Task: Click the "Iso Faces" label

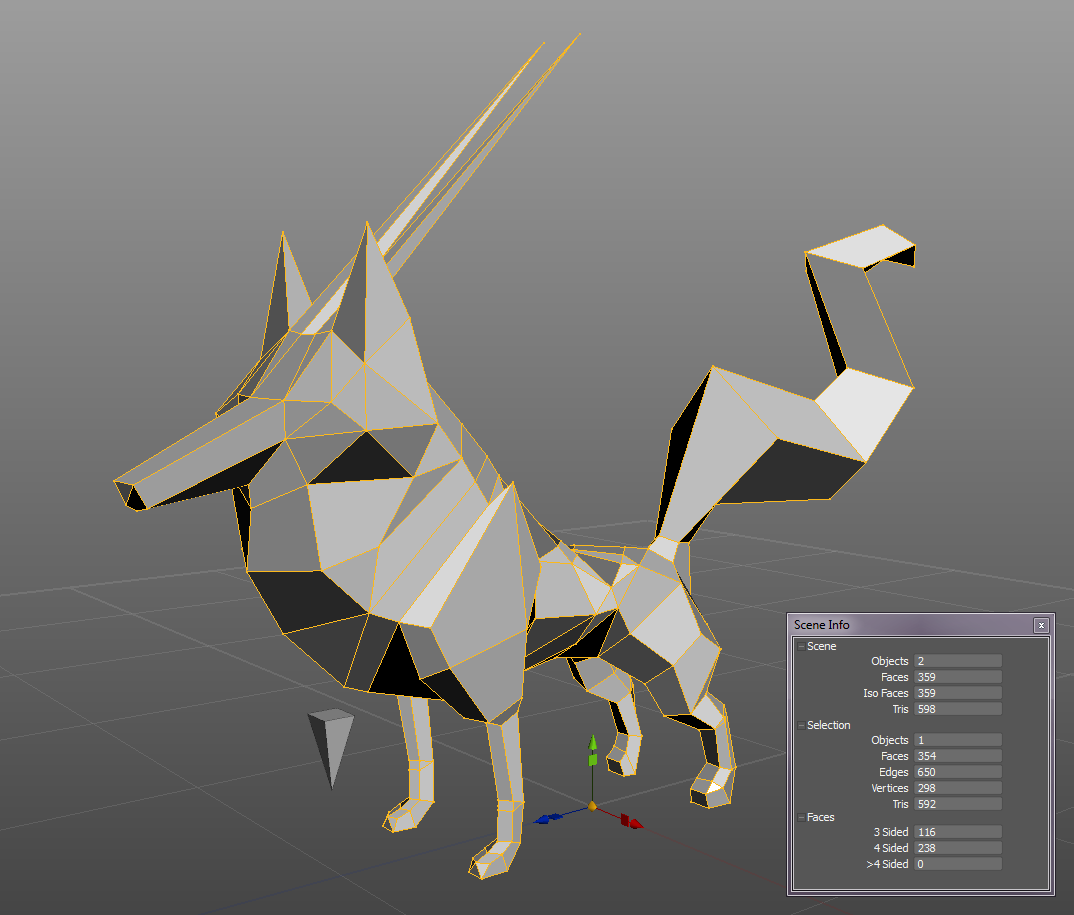Action: point(886,693)
